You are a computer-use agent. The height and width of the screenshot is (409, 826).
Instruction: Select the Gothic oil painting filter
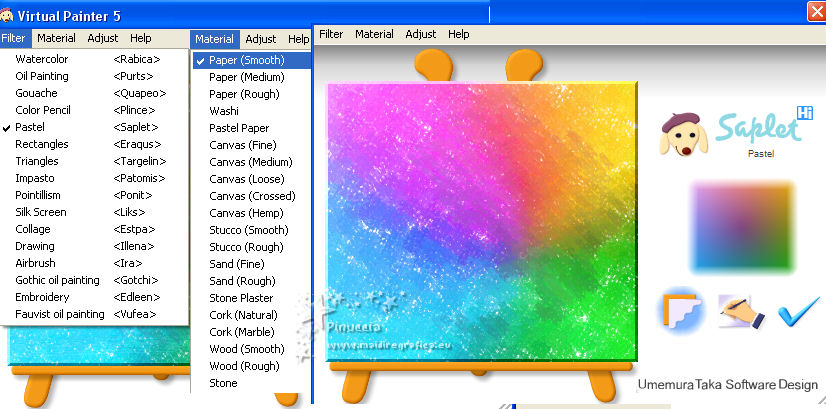[94, 280]
